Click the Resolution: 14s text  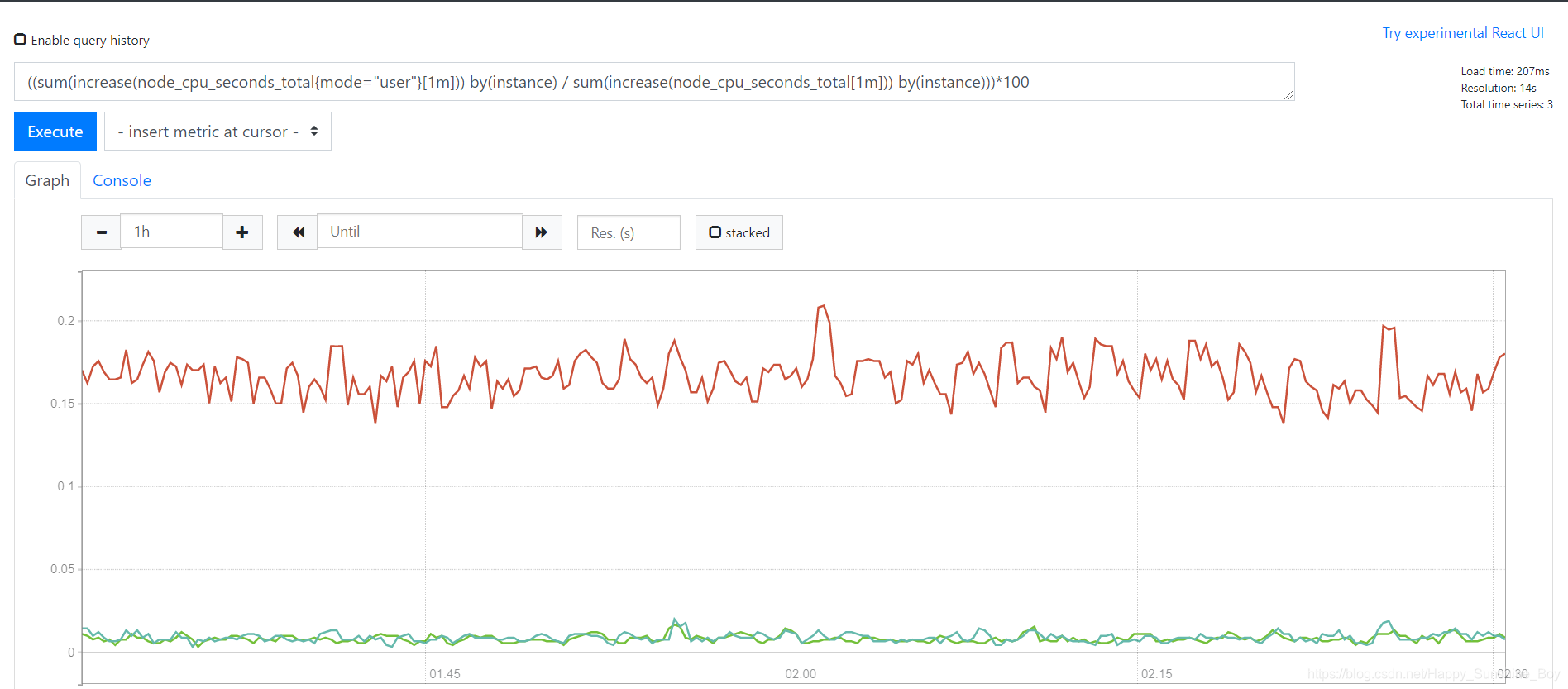tap(1498, 88)
